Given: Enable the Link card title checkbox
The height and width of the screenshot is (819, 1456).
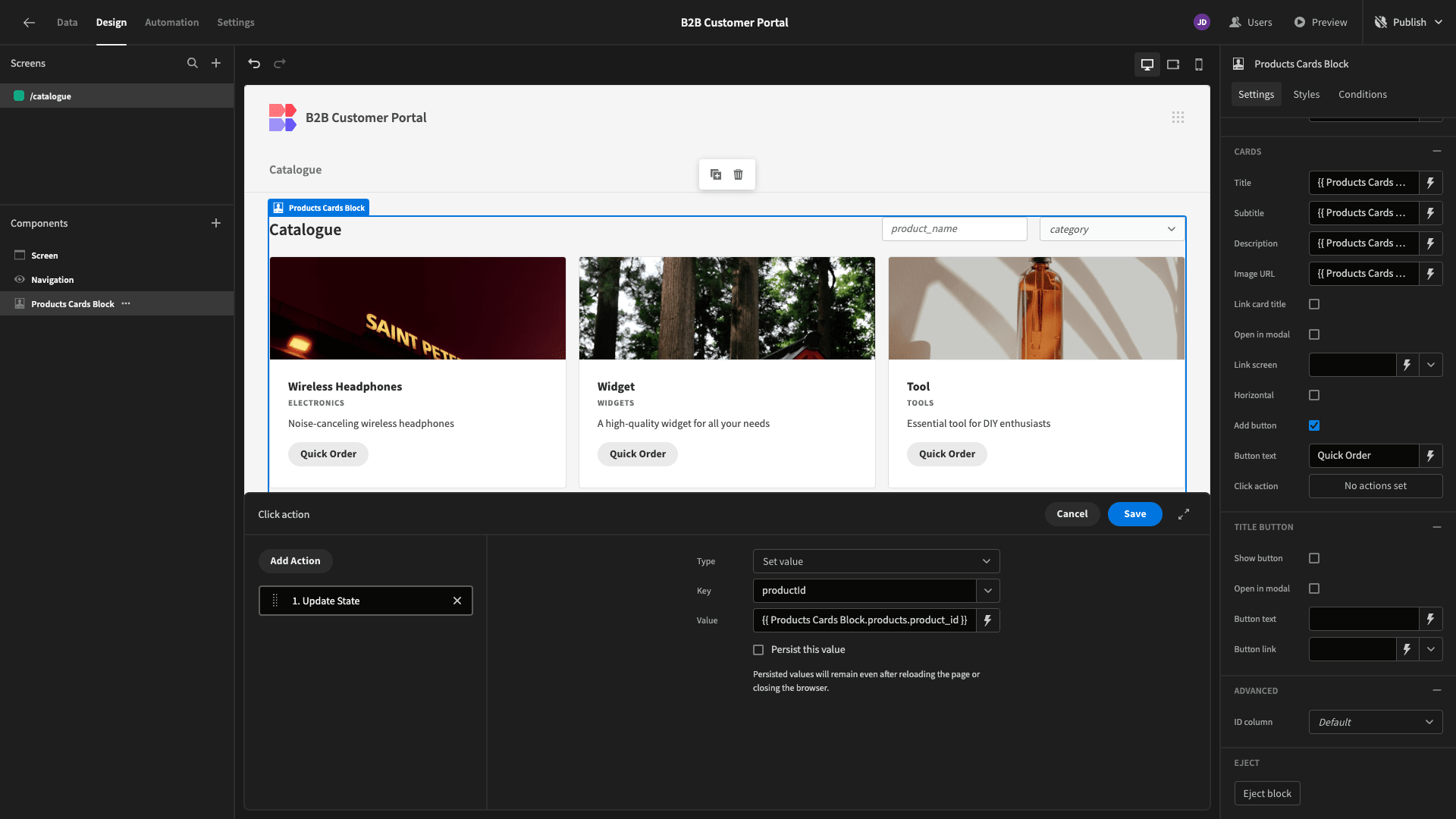Looking at the screenshot, I should (1314, 304).
